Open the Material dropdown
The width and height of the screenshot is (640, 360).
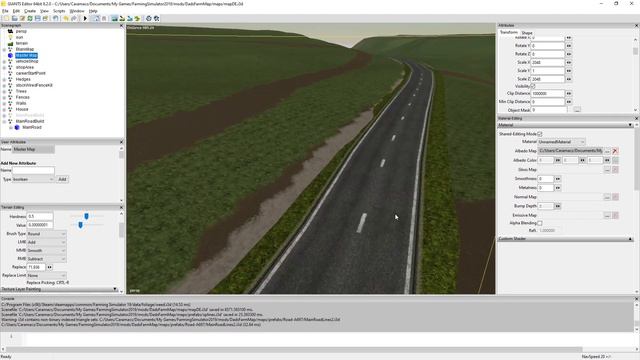[x=562, y=142]
